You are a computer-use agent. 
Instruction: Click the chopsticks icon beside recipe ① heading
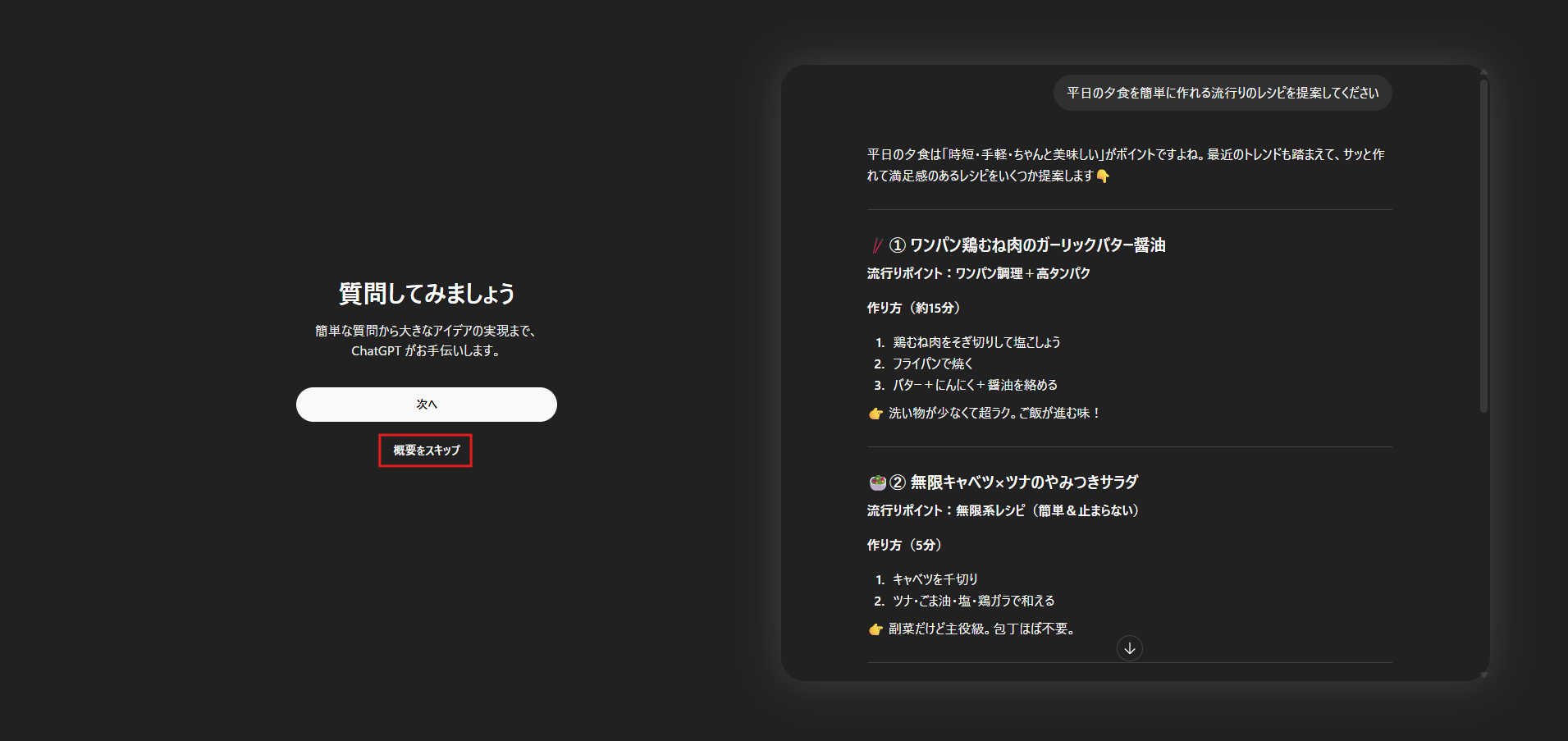[x=877, y=245]
